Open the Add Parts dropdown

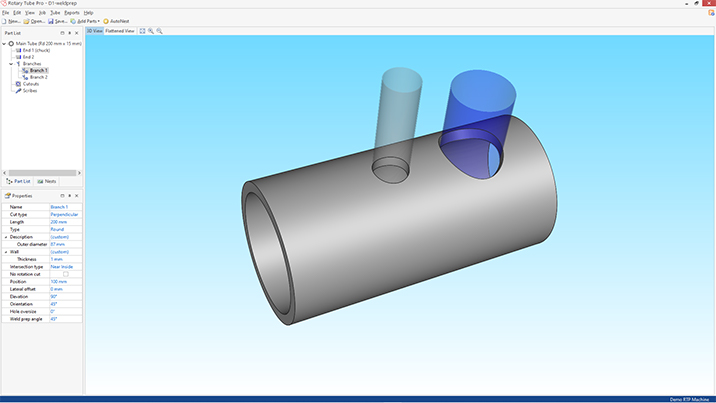[87, 21]
